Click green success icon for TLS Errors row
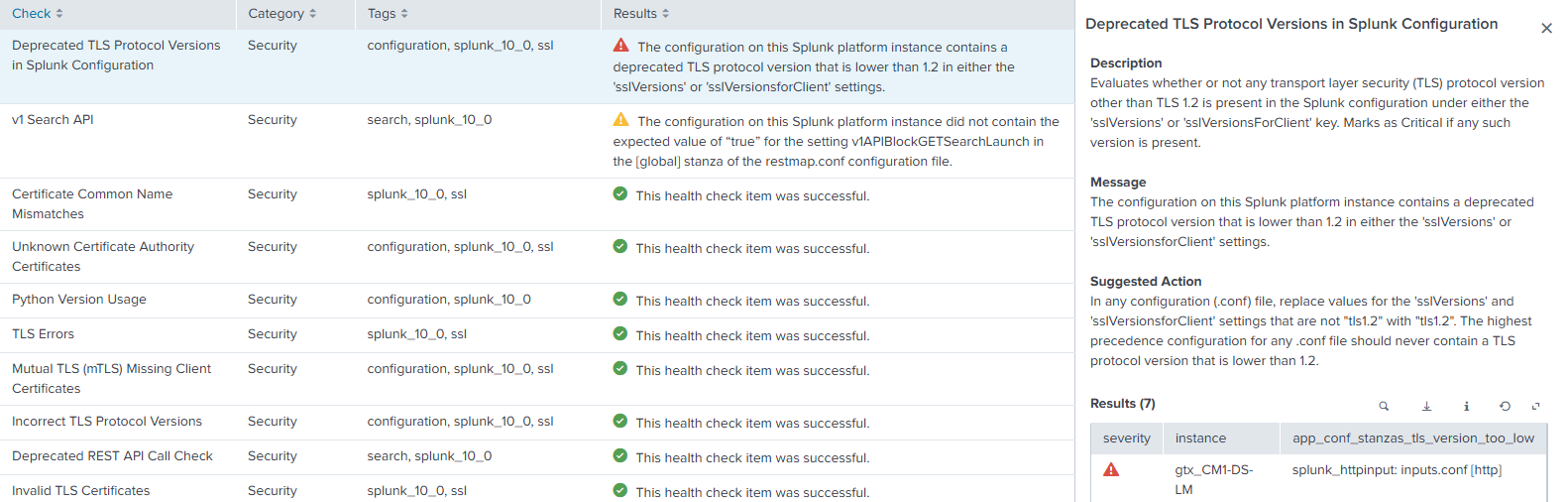This screenshot has height=502, width=1568. point(620,334)
